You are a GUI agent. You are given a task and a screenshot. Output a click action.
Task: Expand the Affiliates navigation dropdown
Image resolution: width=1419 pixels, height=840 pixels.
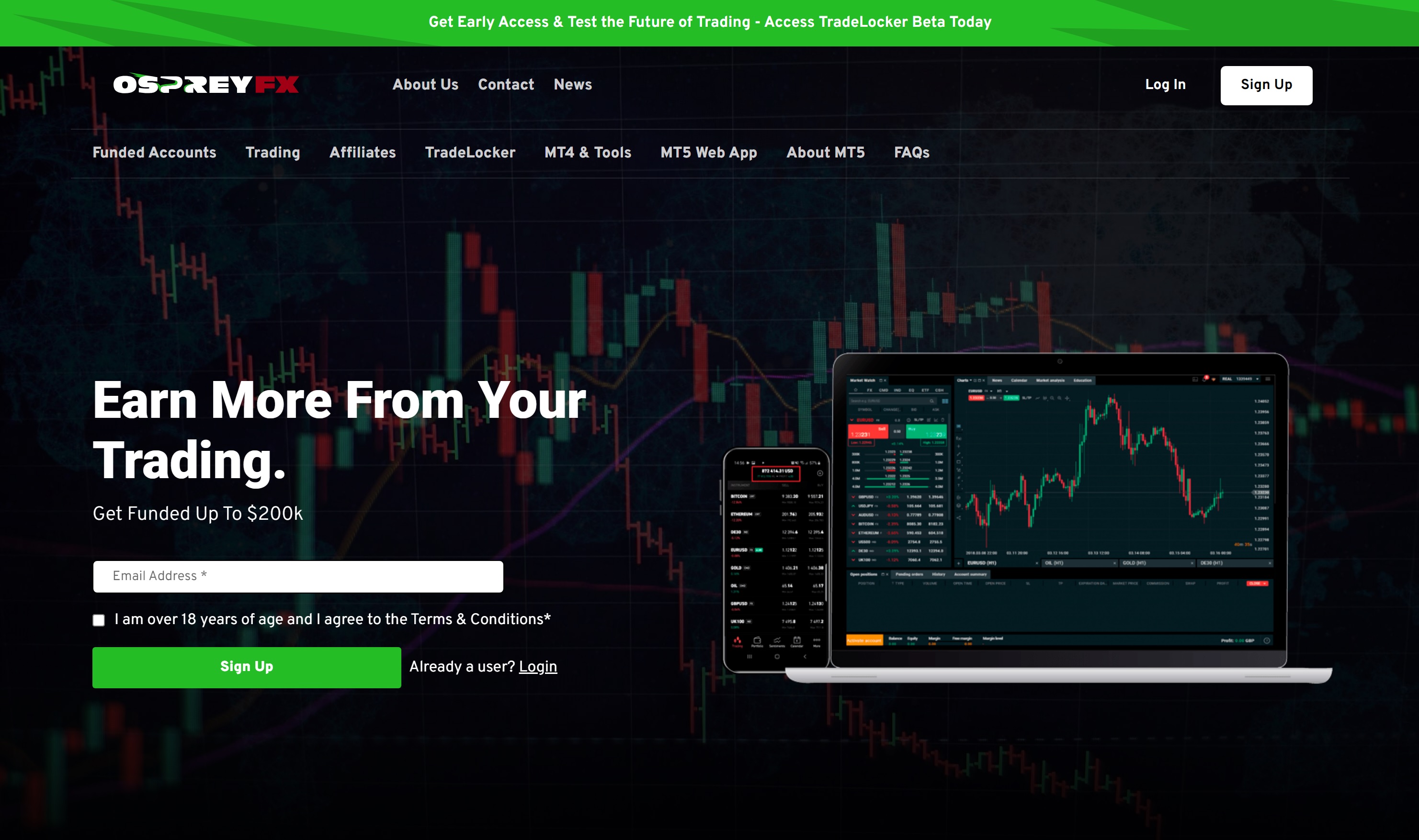click(x=362, y=152)
